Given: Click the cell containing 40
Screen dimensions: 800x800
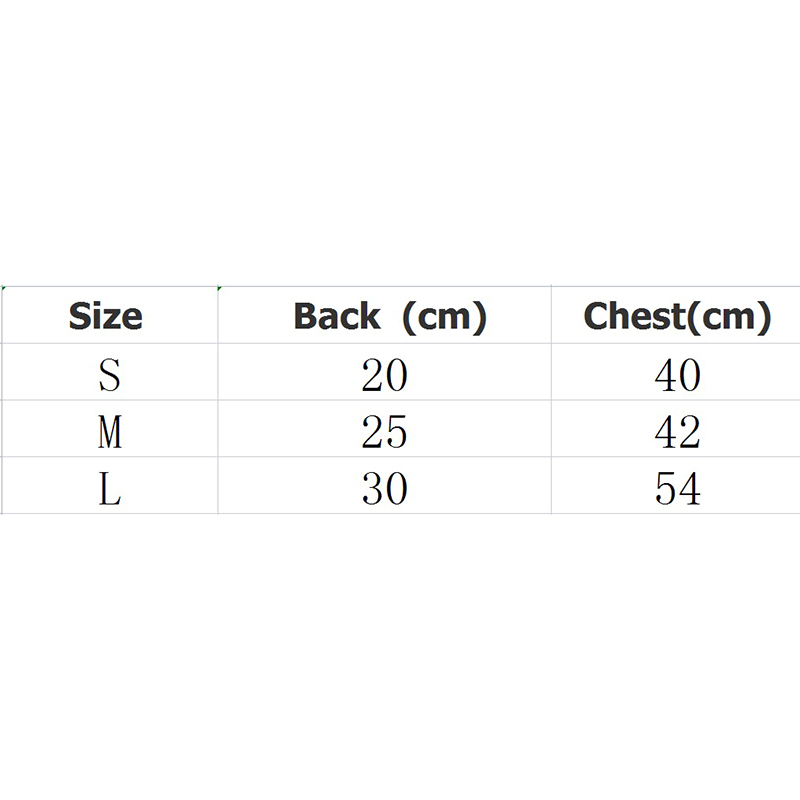Looking at the screenshot, I should click(x=677, y=376).
